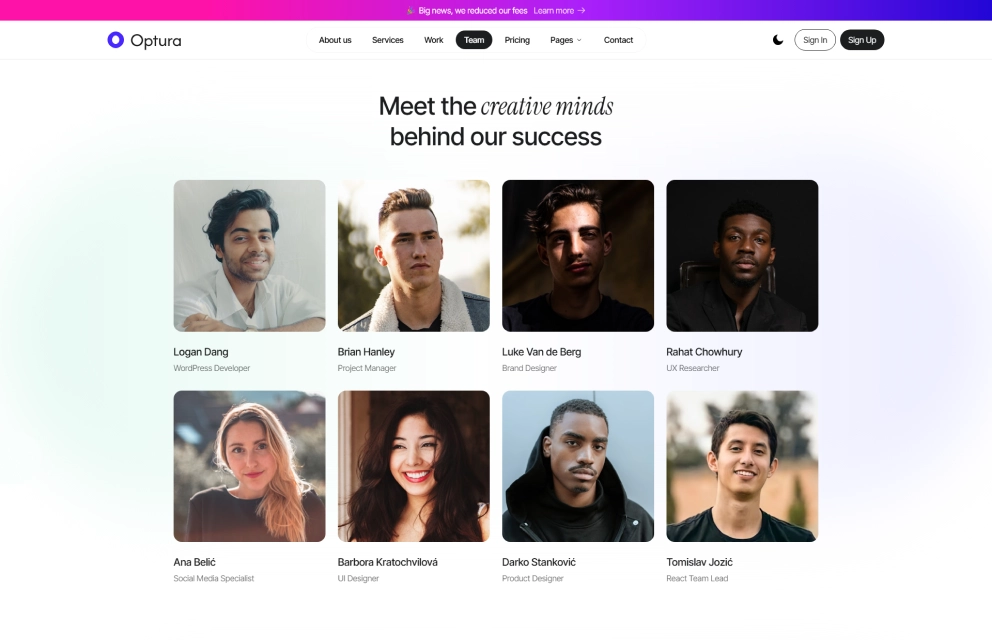Screen dimensions: 992x640
Task: Toggle dark mode moon icon
Action: pos(778,40)
